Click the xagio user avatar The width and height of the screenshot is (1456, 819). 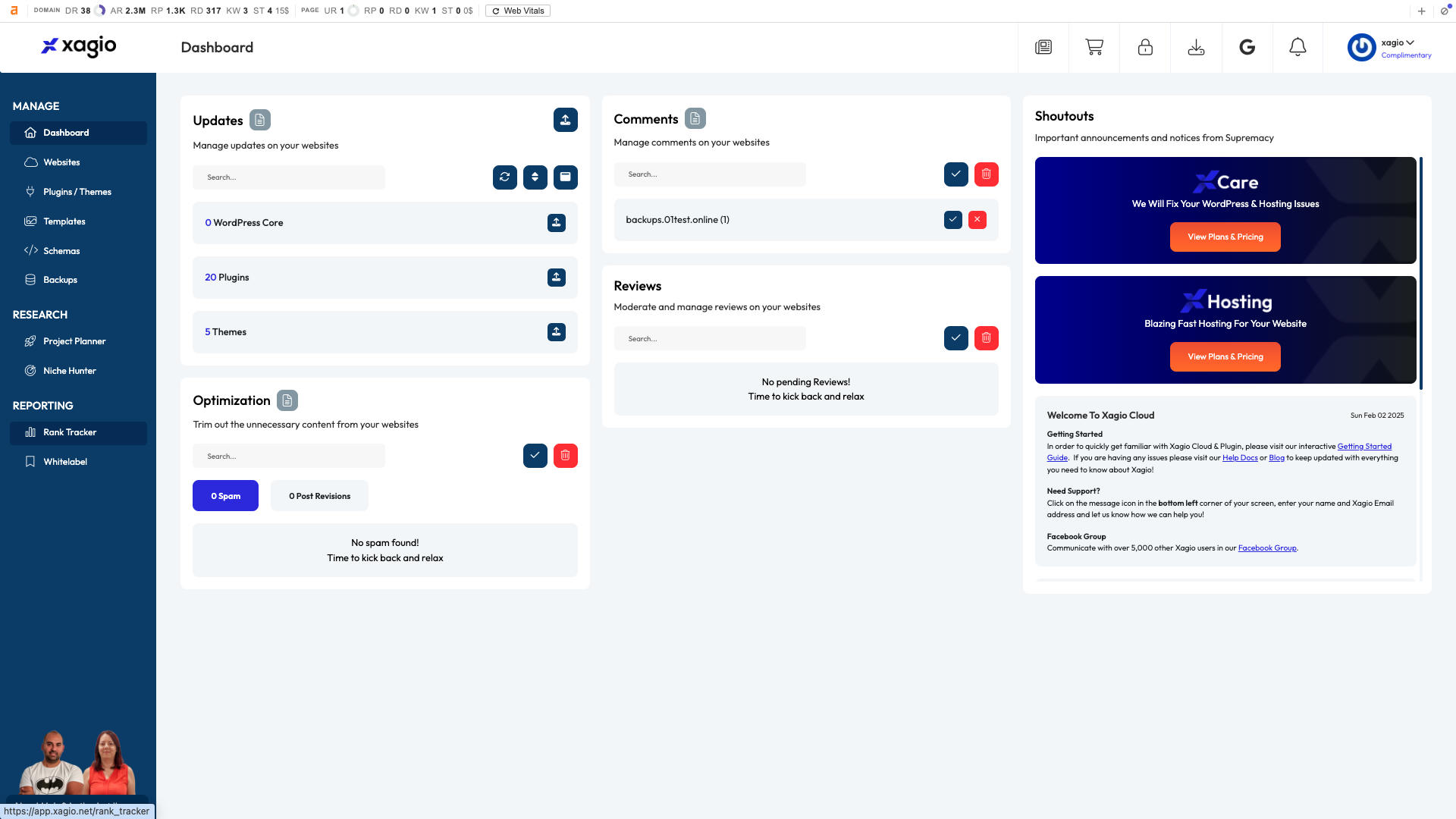pos(1361,47)
